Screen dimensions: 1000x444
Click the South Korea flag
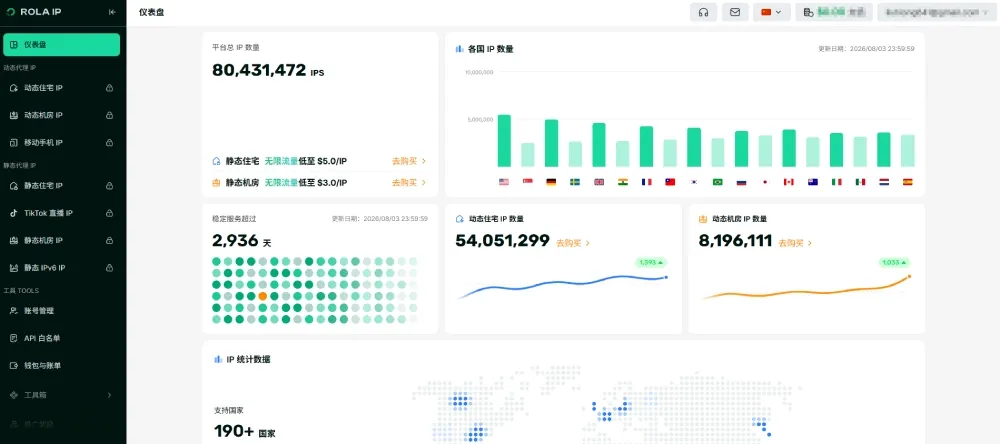coord(694,182)
